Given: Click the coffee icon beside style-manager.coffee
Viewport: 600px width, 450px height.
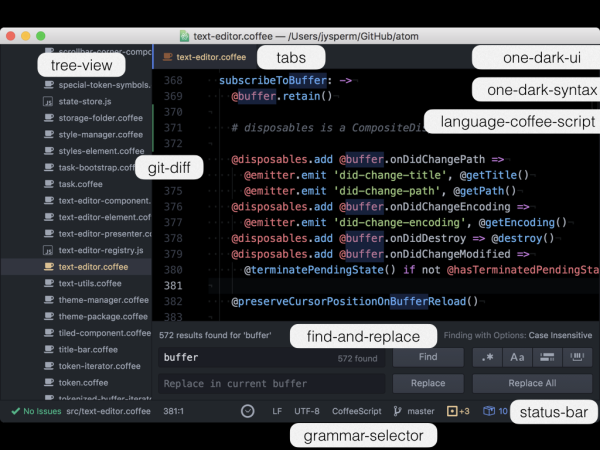Looking at the screenshot, I should click(x=49, y=134).
